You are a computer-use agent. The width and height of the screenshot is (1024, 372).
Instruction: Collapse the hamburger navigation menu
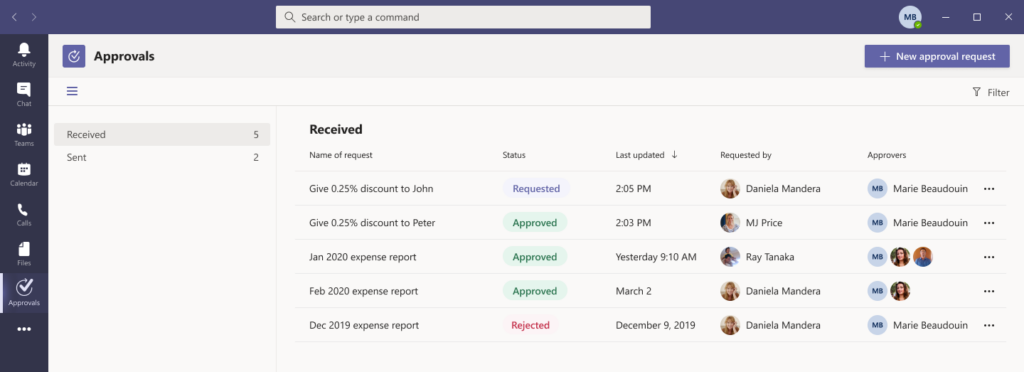[72, 91]
